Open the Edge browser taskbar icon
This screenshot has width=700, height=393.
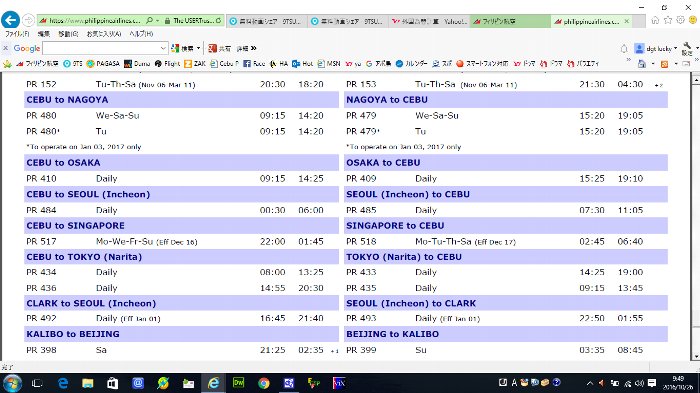(x=62, y=383)
